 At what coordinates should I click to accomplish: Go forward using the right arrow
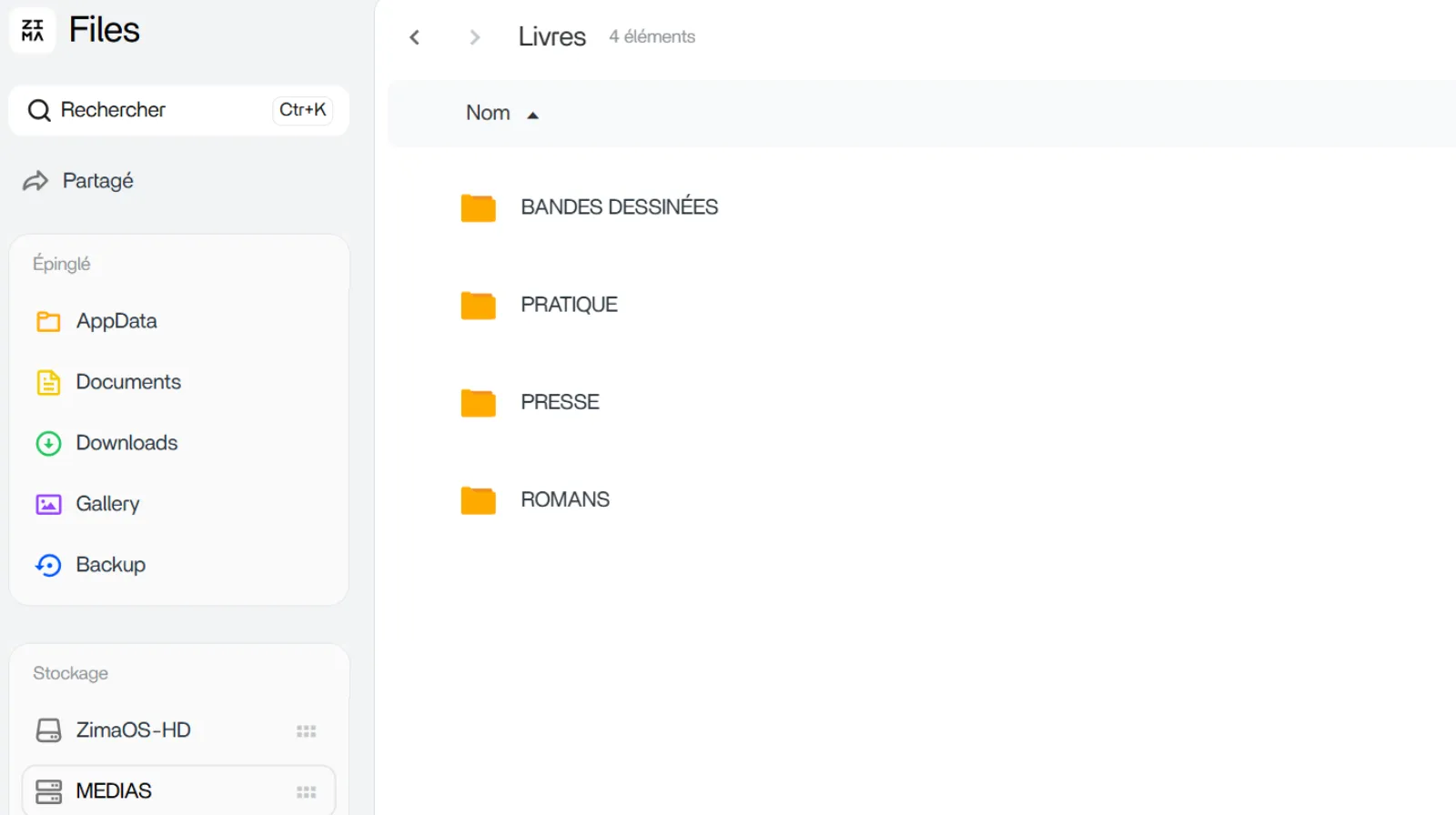474,37
